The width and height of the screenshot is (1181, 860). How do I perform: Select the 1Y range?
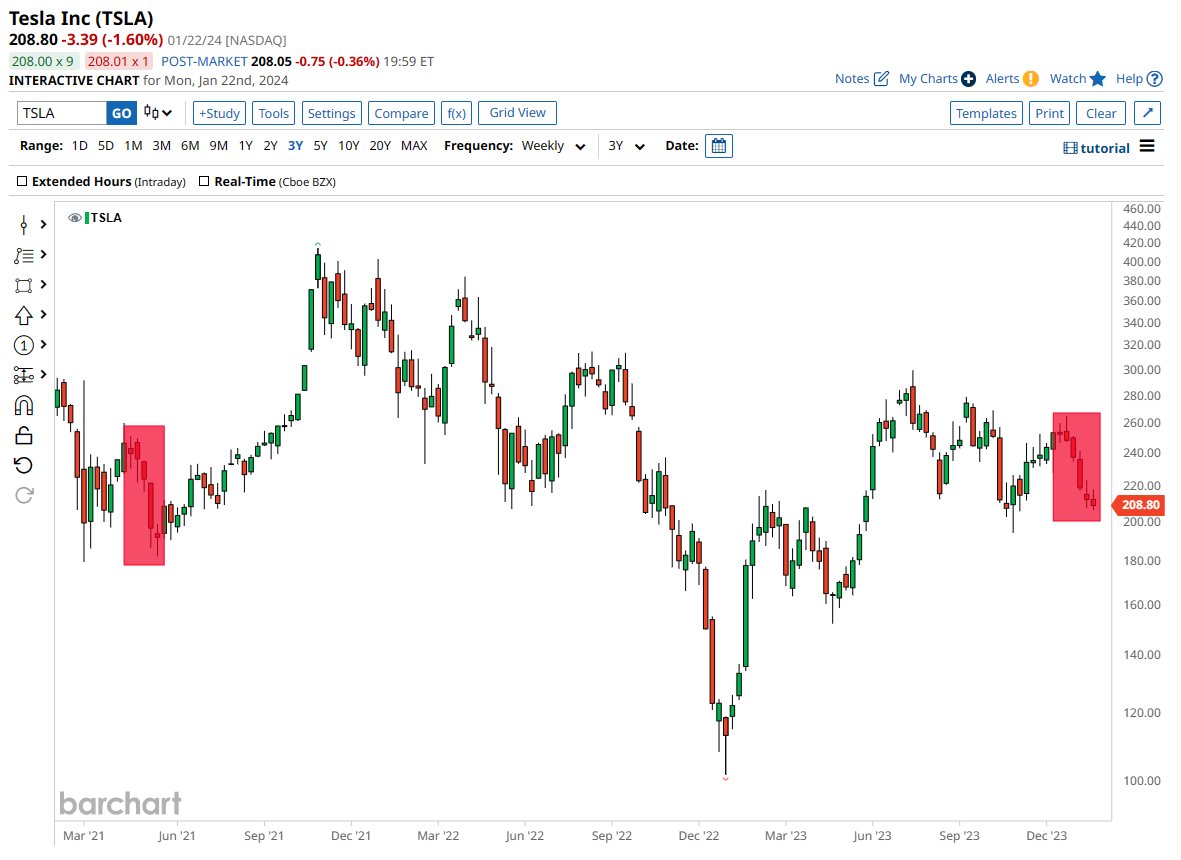(246, 146)
